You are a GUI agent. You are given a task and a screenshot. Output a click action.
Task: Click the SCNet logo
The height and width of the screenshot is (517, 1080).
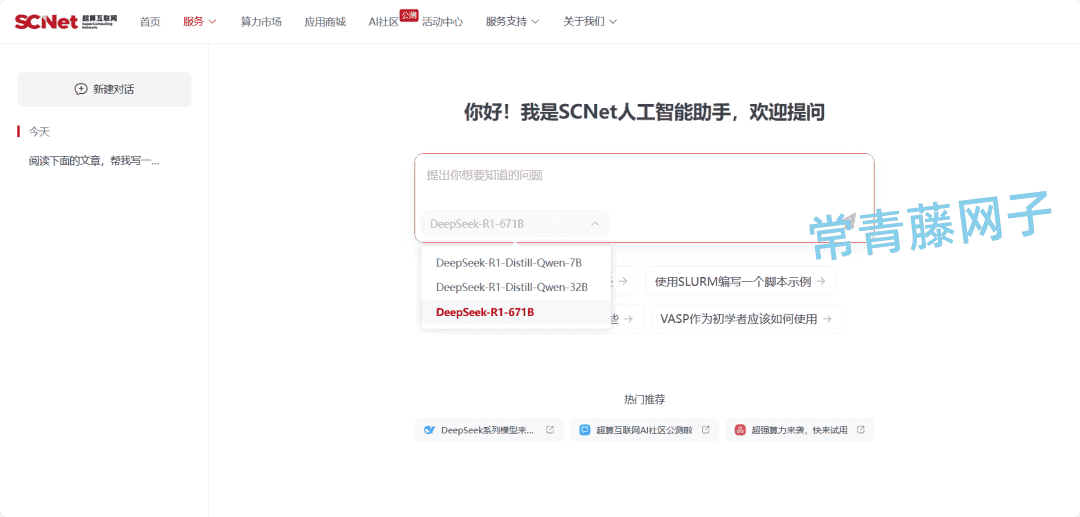point(66,21)
